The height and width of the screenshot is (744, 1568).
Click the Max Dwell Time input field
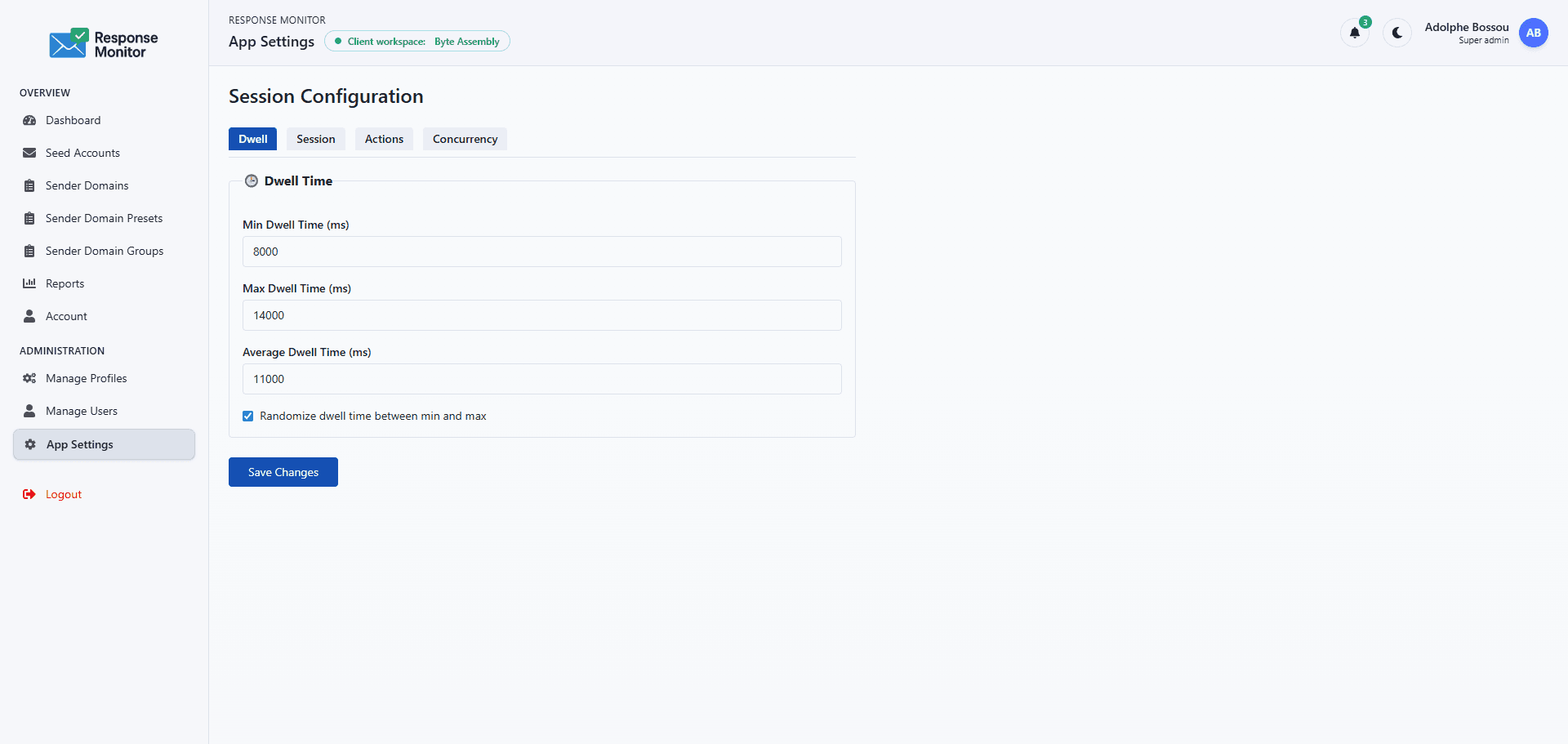tap(541, 315)
